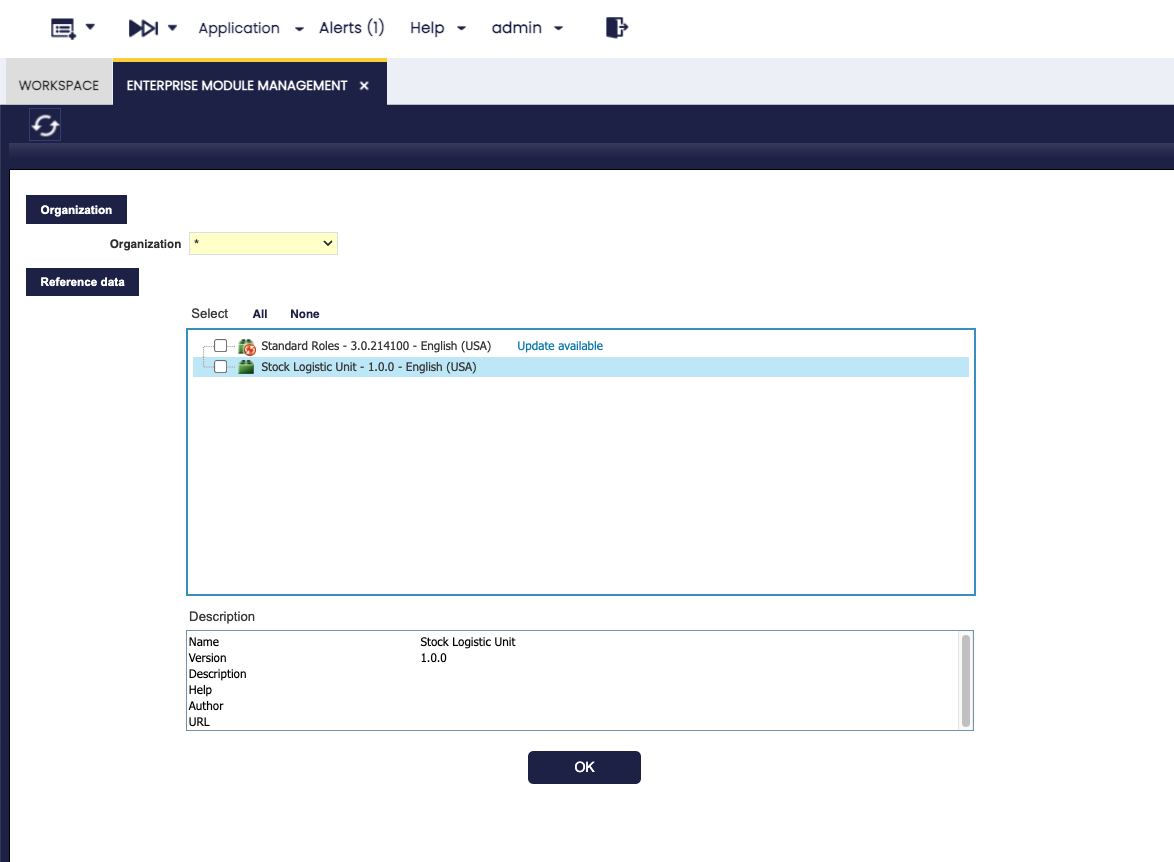
Task: Check the Stock Logistic Unit checkbox
Action: pyautogui.click(x=221, y=367)
